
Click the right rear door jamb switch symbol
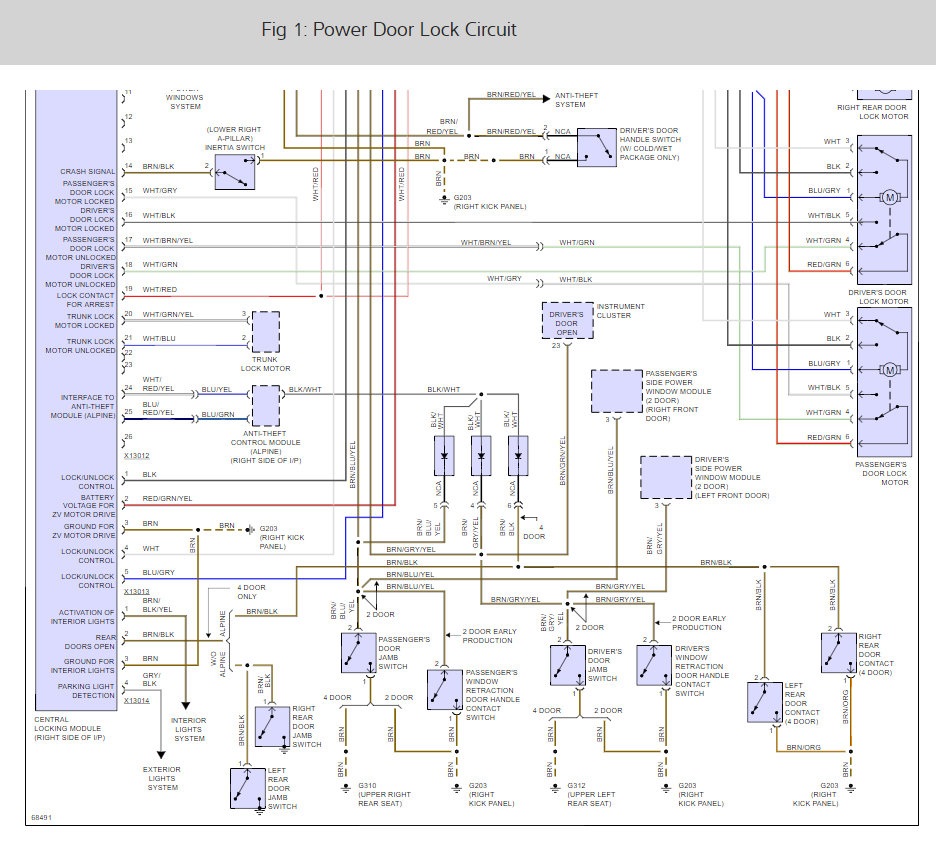(272, 726)
